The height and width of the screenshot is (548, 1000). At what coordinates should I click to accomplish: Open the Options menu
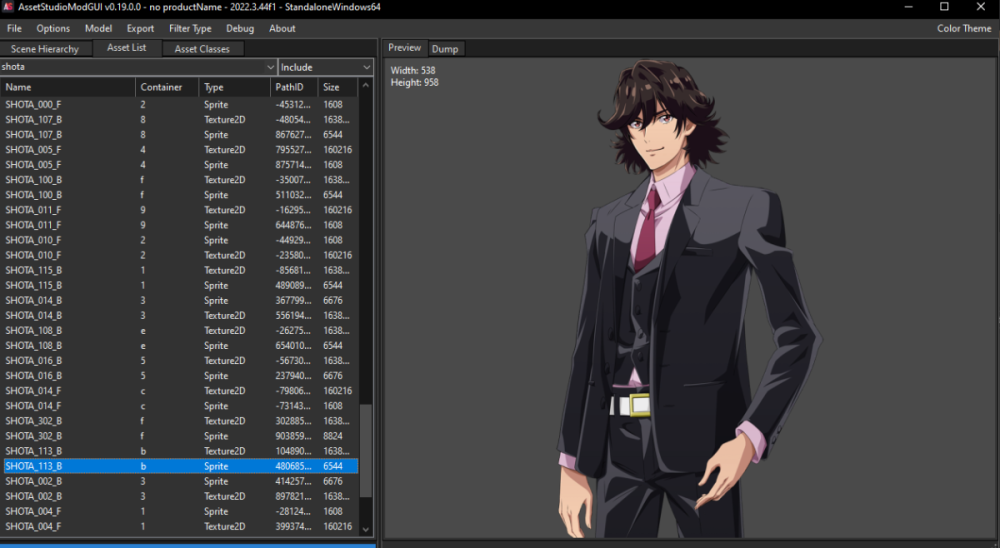pos(53,28)
